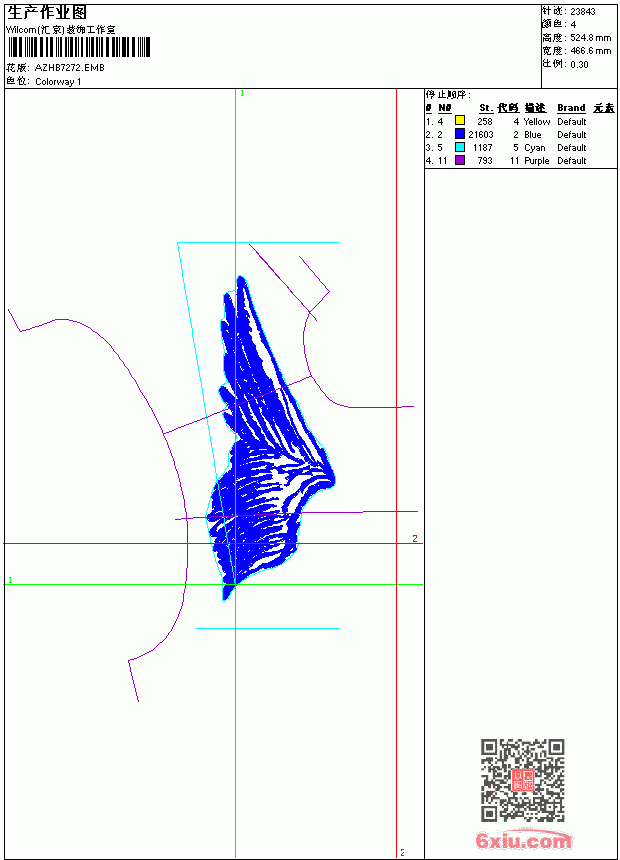Click the barcode under the Wilcom title
Image resolution: width=620 pixels, height=860 pixels.
[x=78, y=47]
